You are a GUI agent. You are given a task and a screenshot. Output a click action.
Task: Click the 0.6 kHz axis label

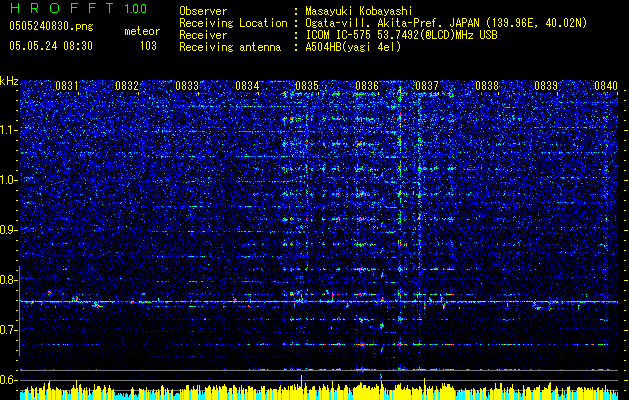click(x=8, y=380)
